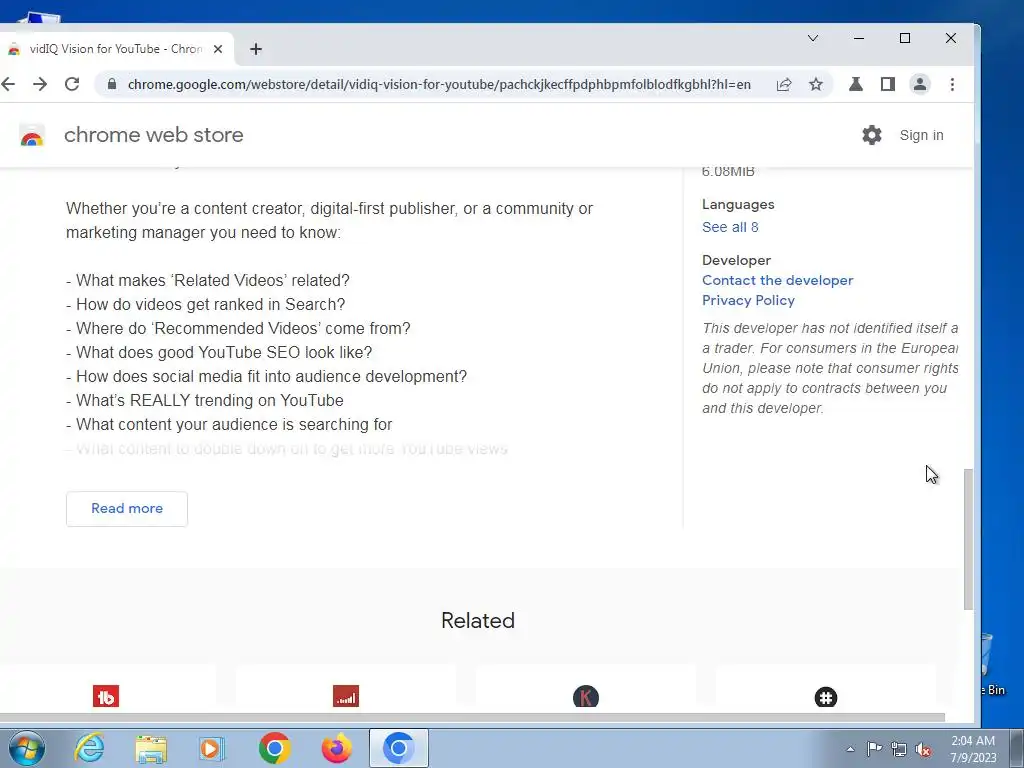Maximize the Chrome window
The height and width of the screenshot is (768, 1024).
tap(904, 39)
